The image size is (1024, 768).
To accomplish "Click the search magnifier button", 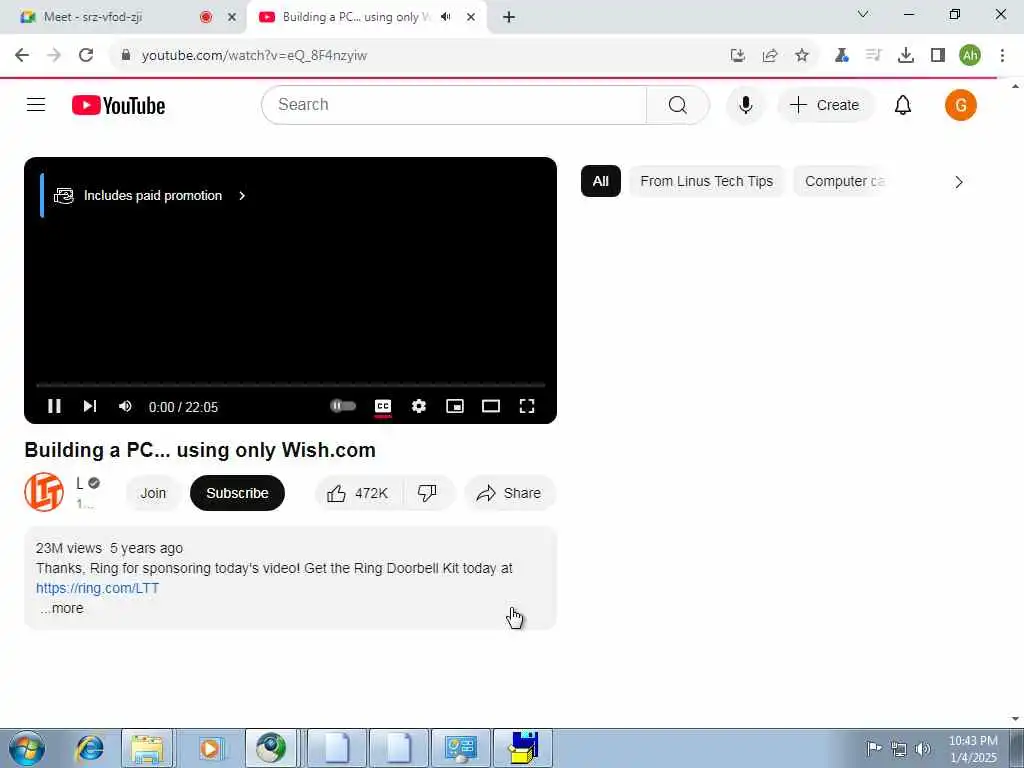I will 678,104.
